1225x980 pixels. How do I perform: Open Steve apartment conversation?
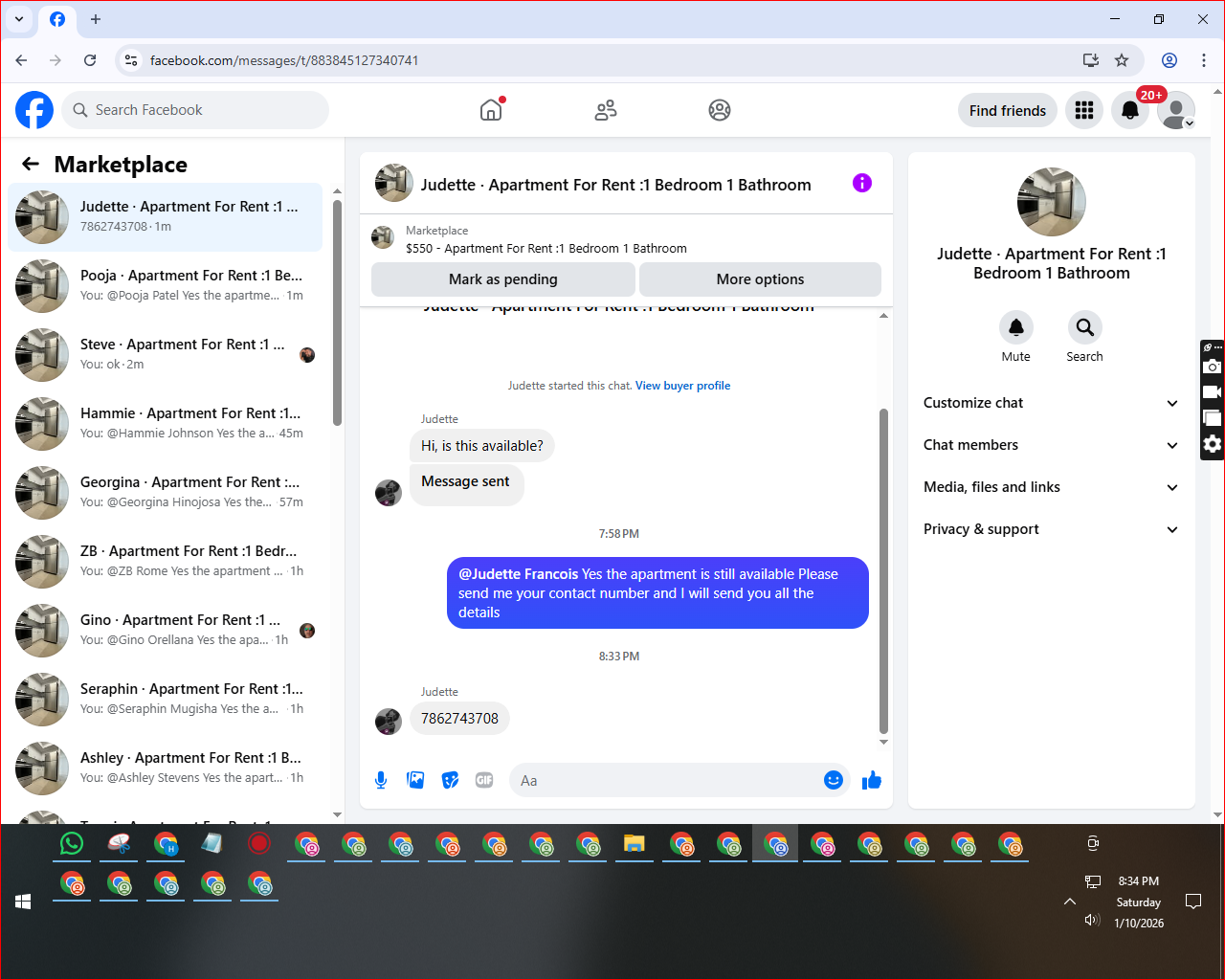click(x=166, y=354)
